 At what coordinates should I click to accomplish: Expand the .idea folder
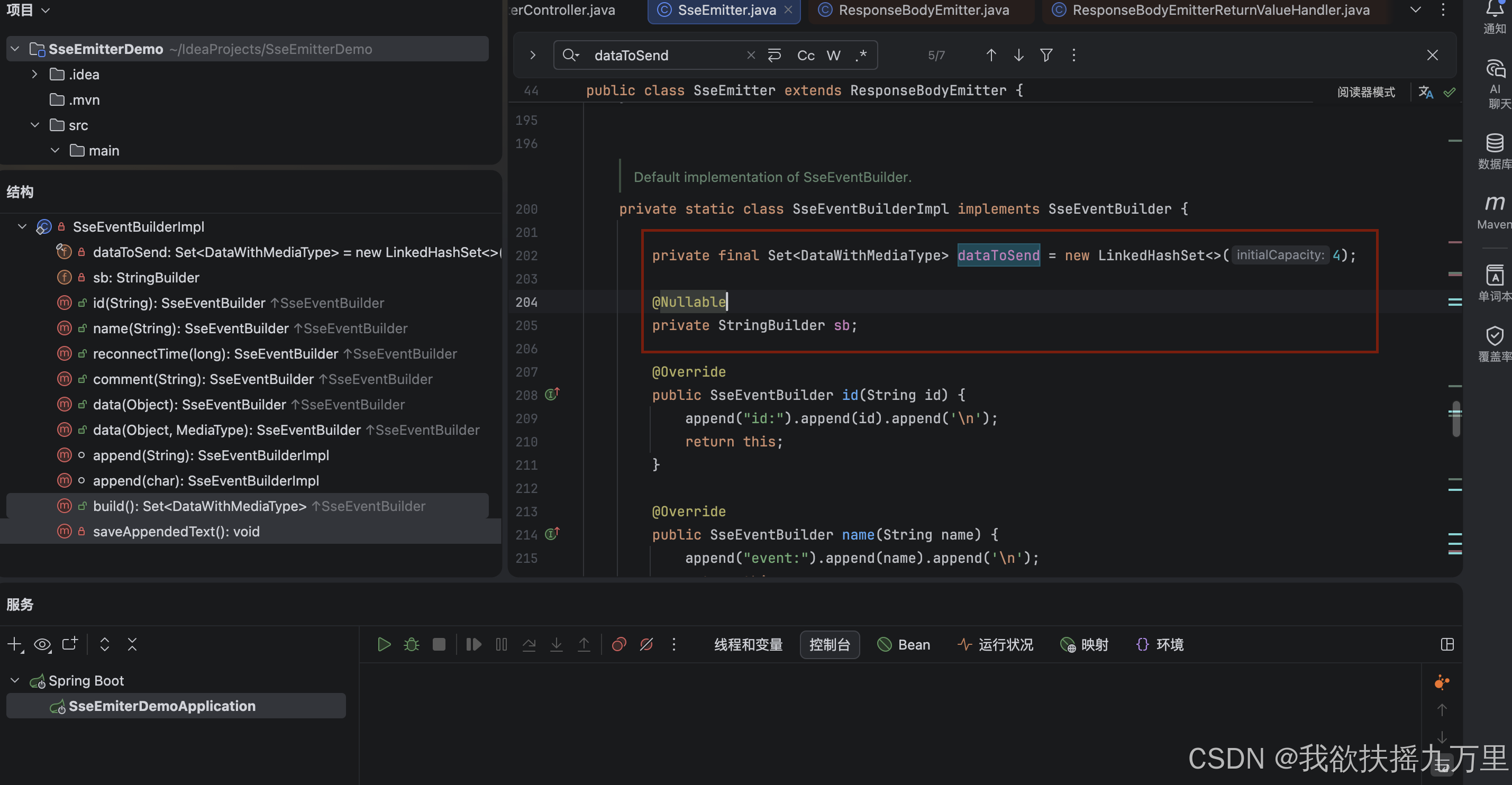(34, 74)
